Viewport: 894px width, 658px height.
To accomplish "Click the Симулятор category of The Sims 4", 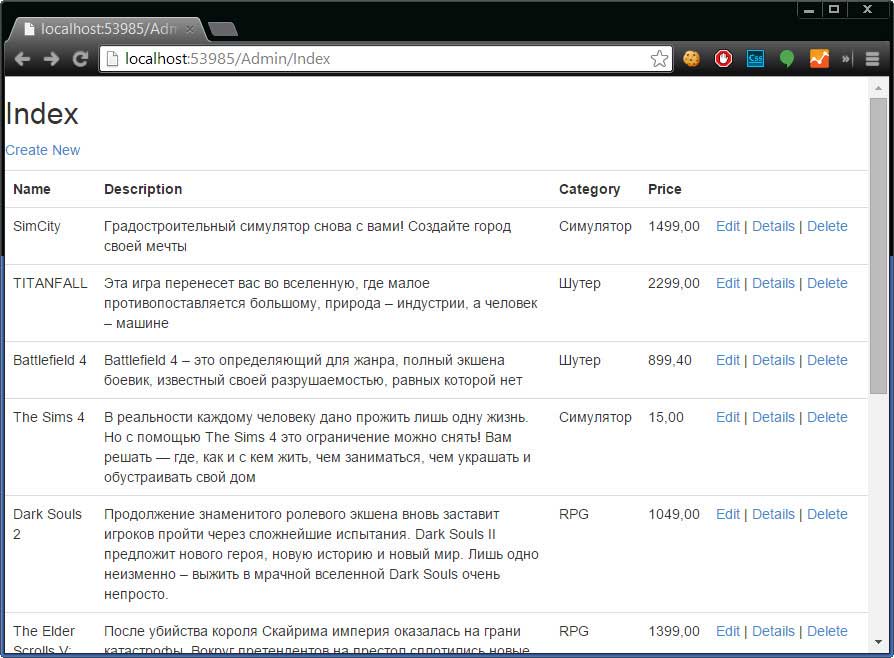I will point(595,417).
